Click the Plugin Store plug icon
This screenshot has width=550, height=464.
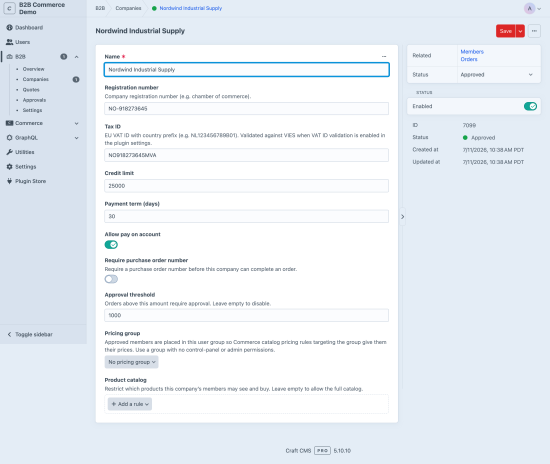(9, 181)
